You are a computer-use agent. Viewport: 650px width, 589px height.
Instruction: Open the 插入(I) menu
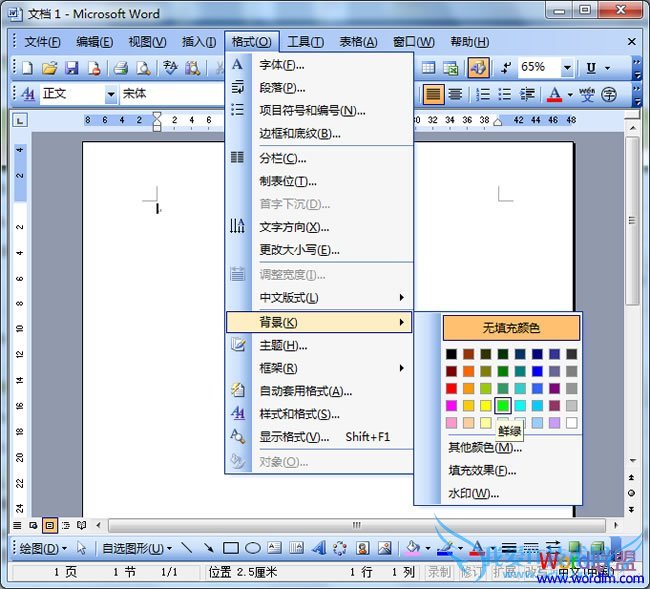pos(199,41)
